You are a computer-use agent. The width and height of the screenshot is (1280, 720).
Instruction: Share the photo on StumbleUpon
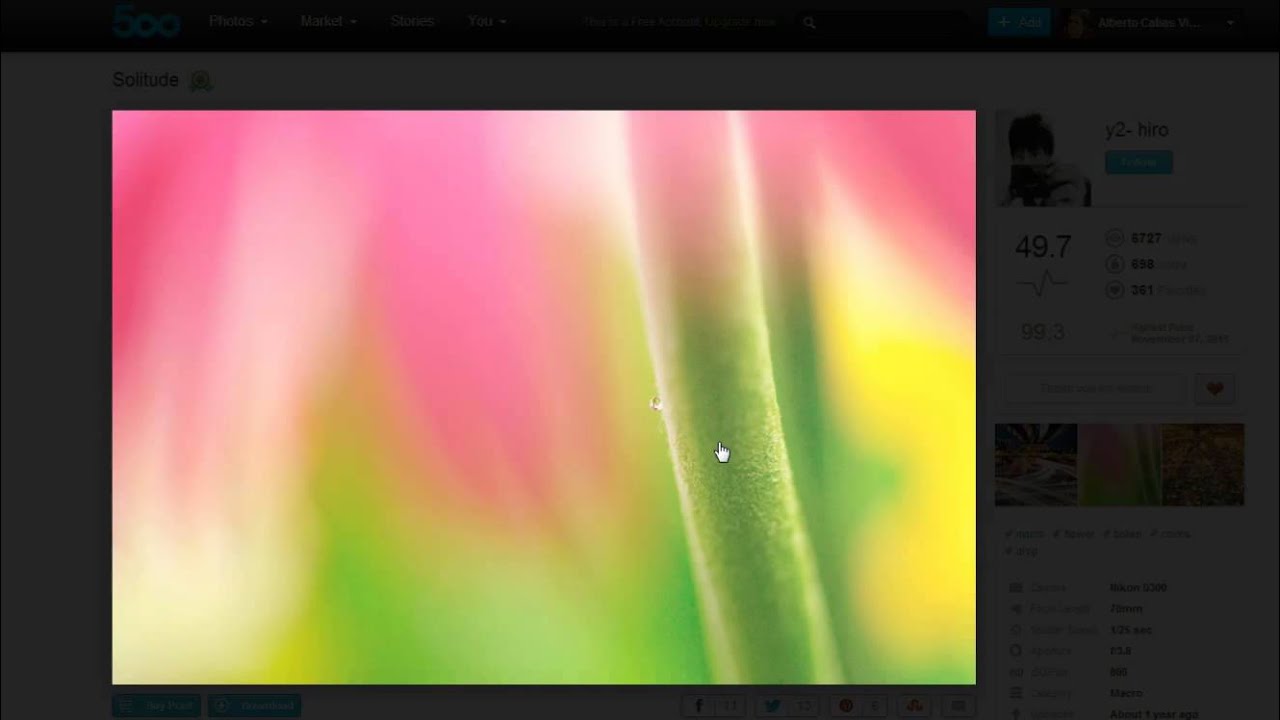point(913,706)
